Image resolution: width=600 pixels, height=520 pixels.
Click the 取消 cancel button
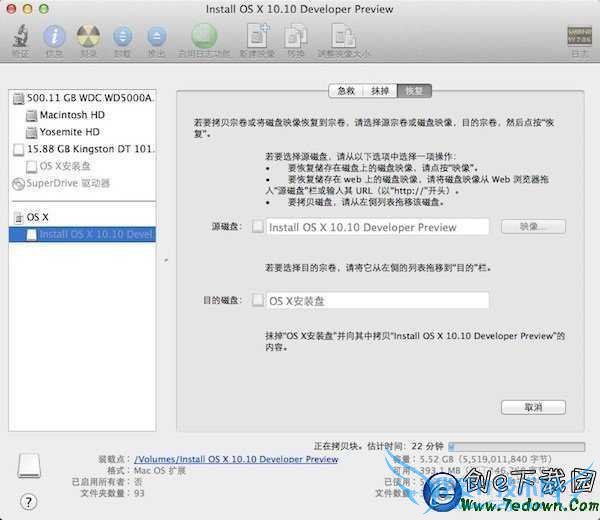(x=533, y=407)
